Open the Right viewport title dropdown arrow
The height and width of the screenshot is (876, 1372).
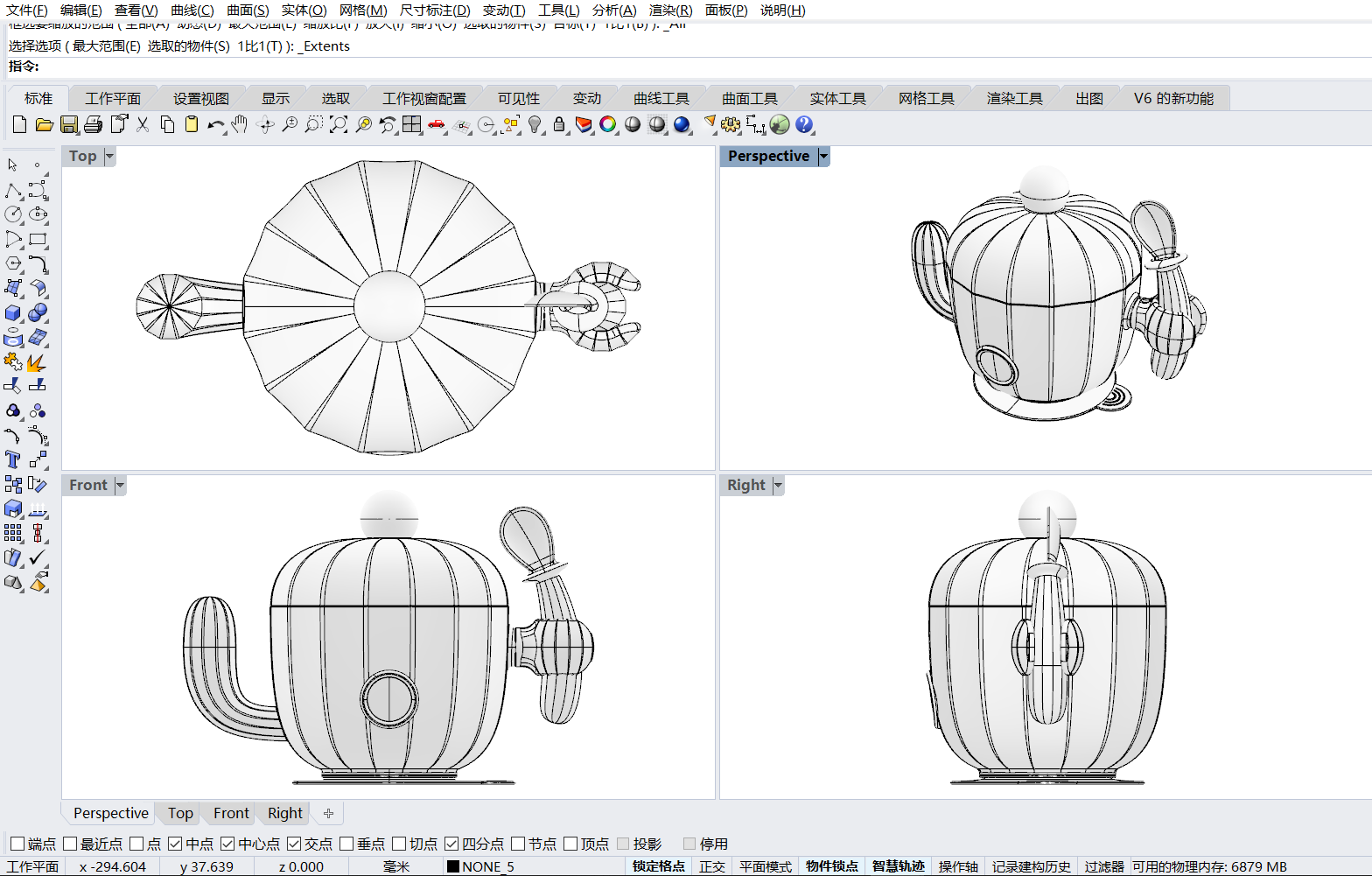(778, 486)
